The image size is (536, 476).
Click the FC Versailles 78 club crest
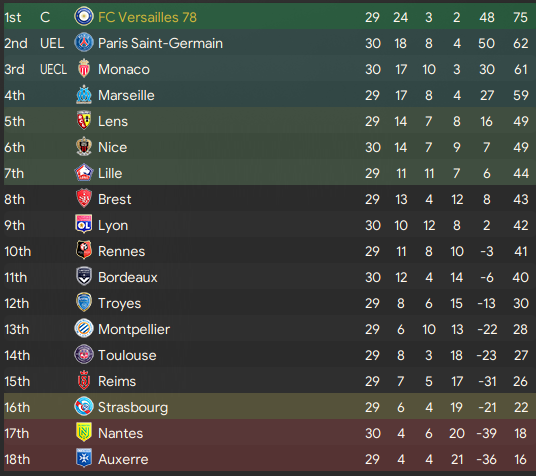click(84, 16)
